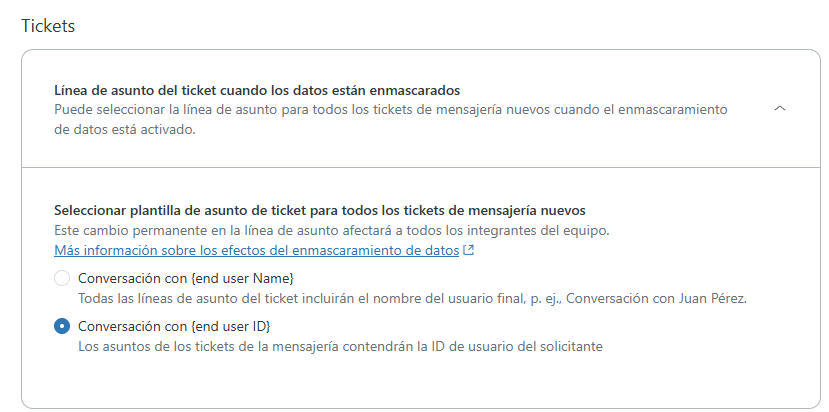829x412 pixels.
Task: Click the Tickets page heading
Action: (x=48, y=26)
